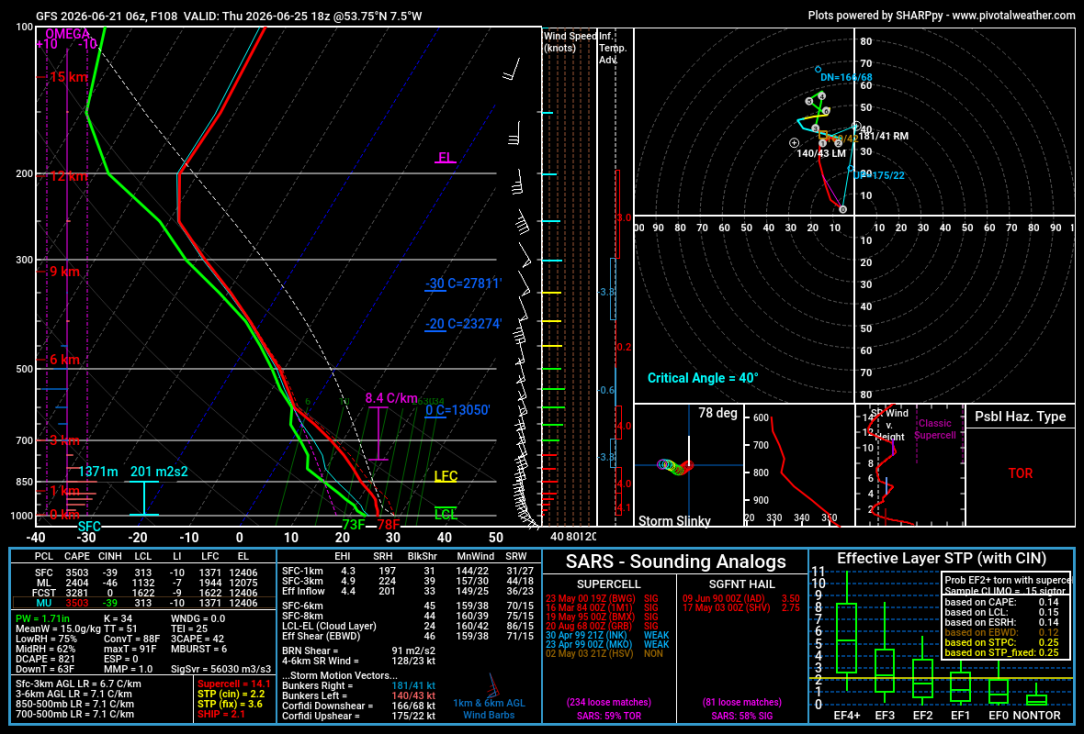Click the SARS - Sounding Analogs title
The width and height of the screenshot is (1084, 734).
(675, 561)
